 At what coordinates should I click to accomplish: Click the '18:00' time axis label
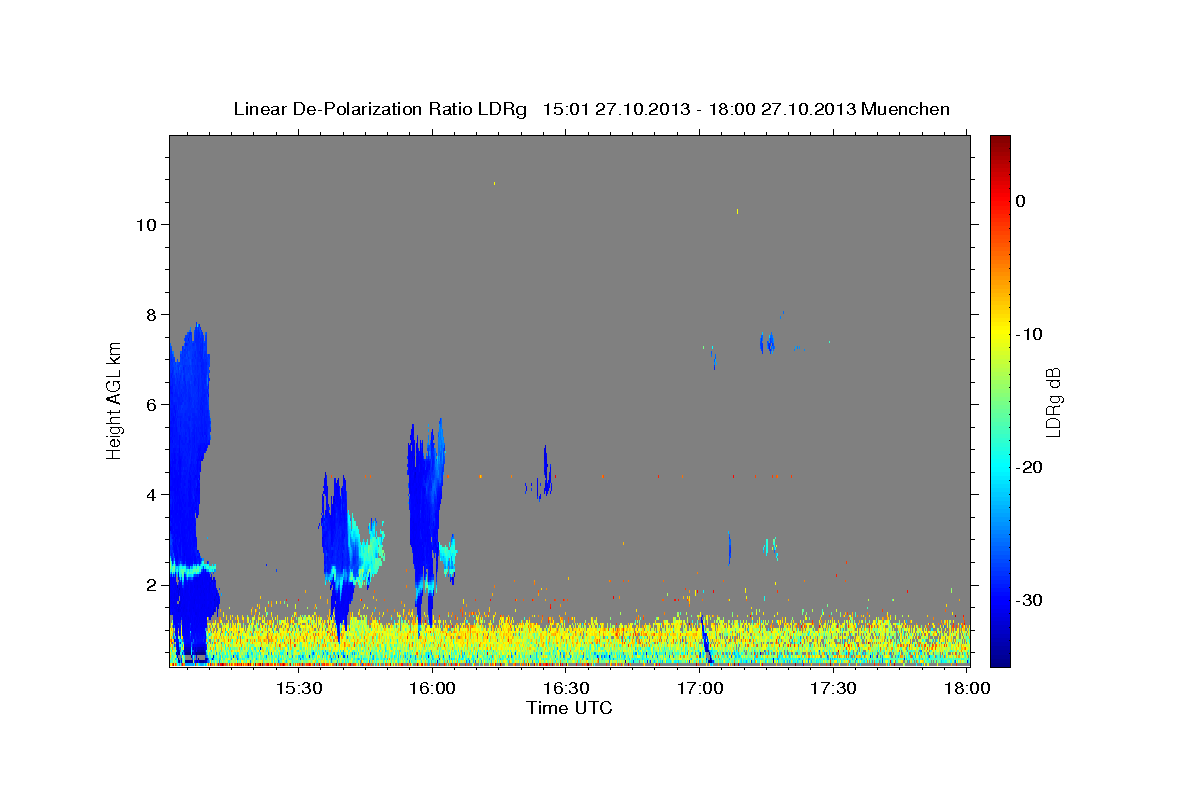pos(967,688)
